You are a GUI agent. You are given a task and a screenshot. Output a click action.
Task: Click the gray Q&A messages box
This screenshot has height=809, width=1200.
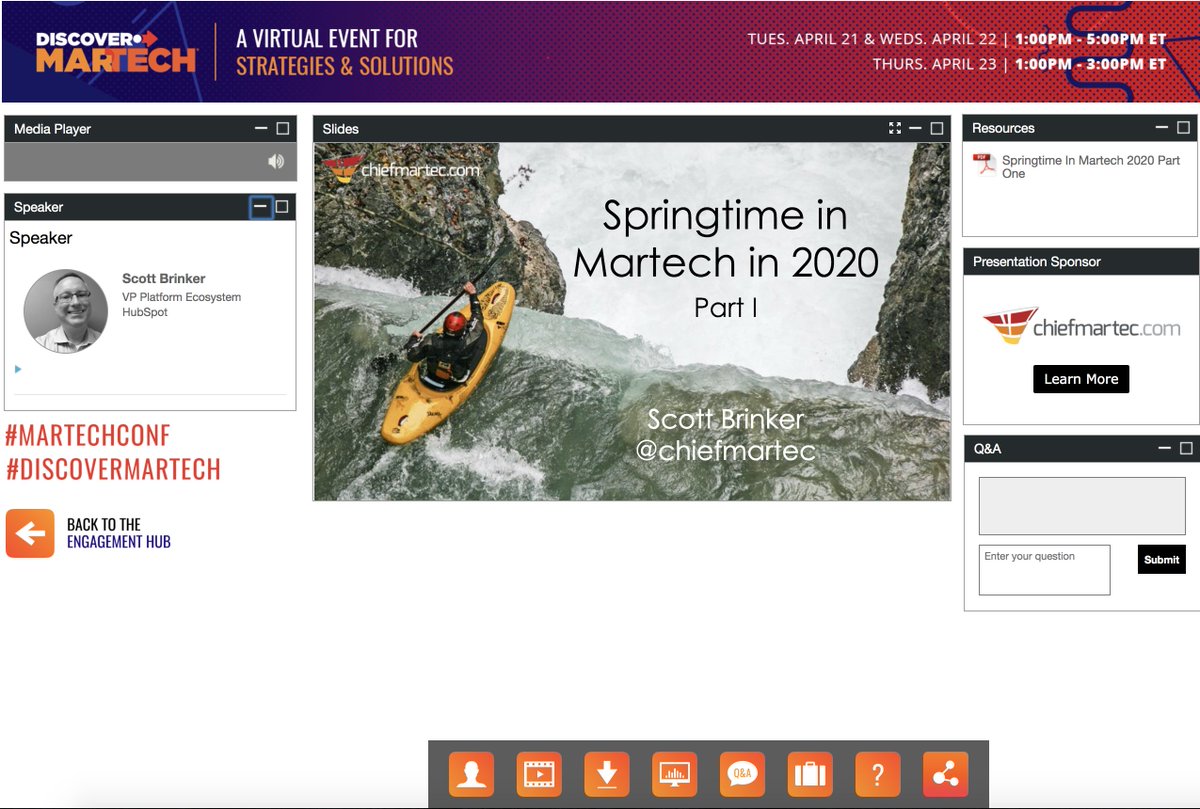(1081, 506)
